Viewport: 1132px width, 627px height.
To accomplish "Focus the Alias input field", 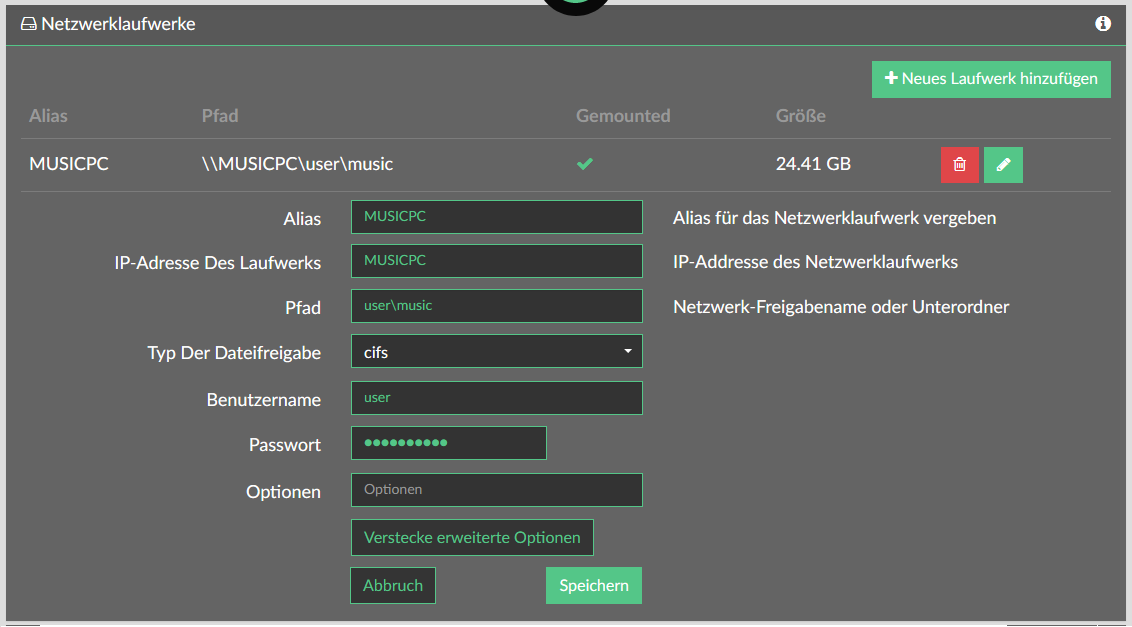I will 496,217.
